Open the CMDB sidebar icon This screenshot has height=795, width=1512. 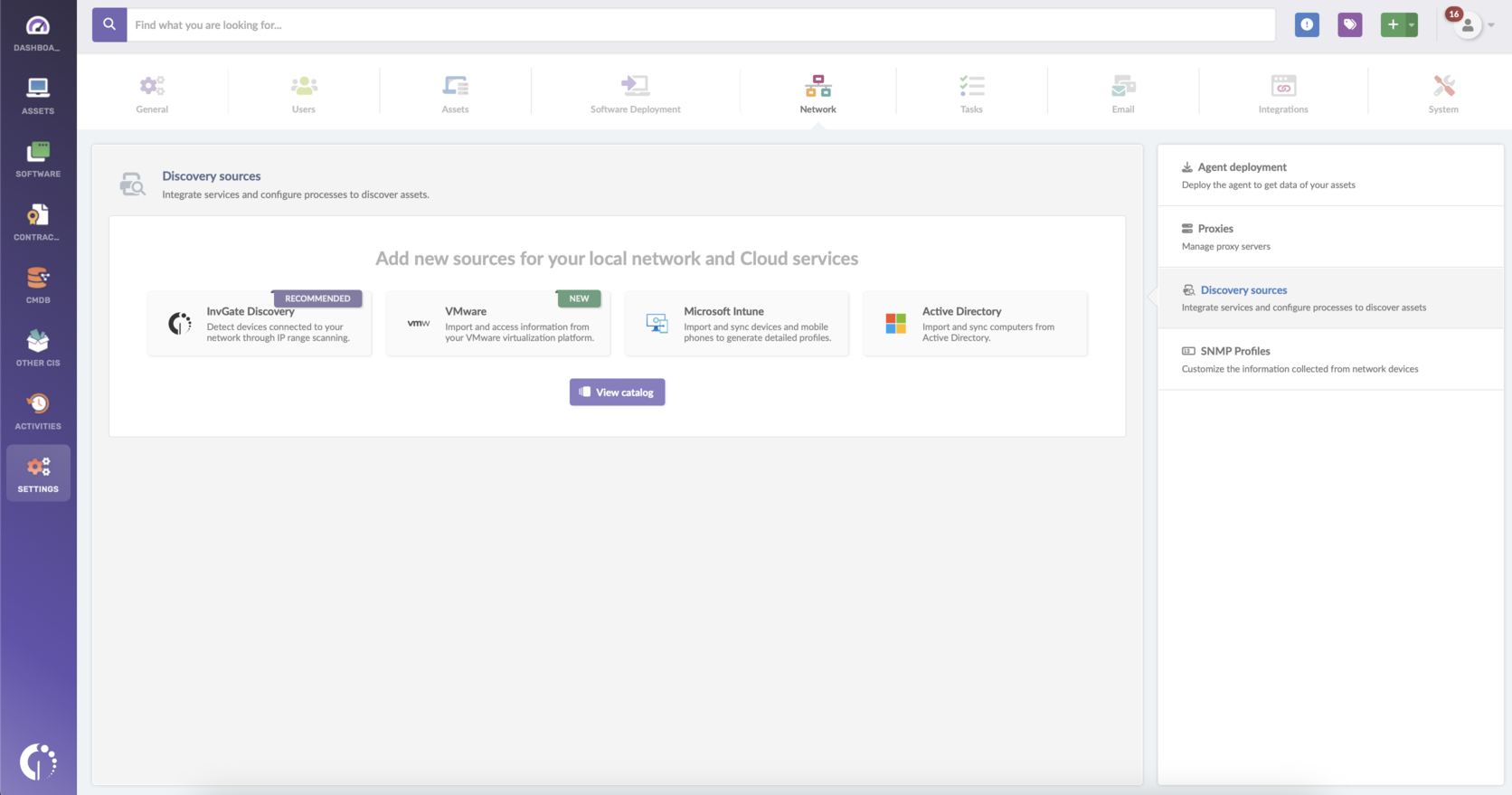(37, 285)
